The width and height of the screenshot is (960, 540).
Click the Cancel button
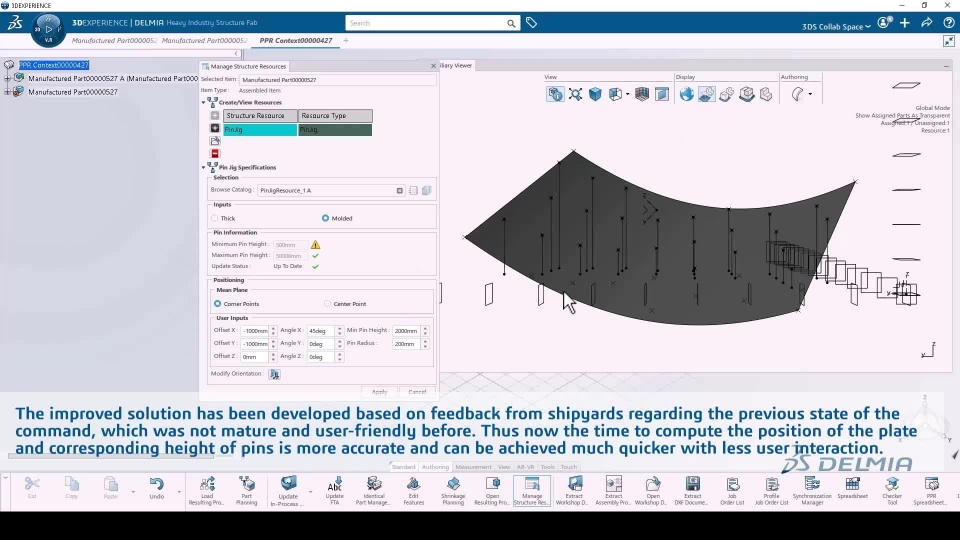tap(417, 392)
